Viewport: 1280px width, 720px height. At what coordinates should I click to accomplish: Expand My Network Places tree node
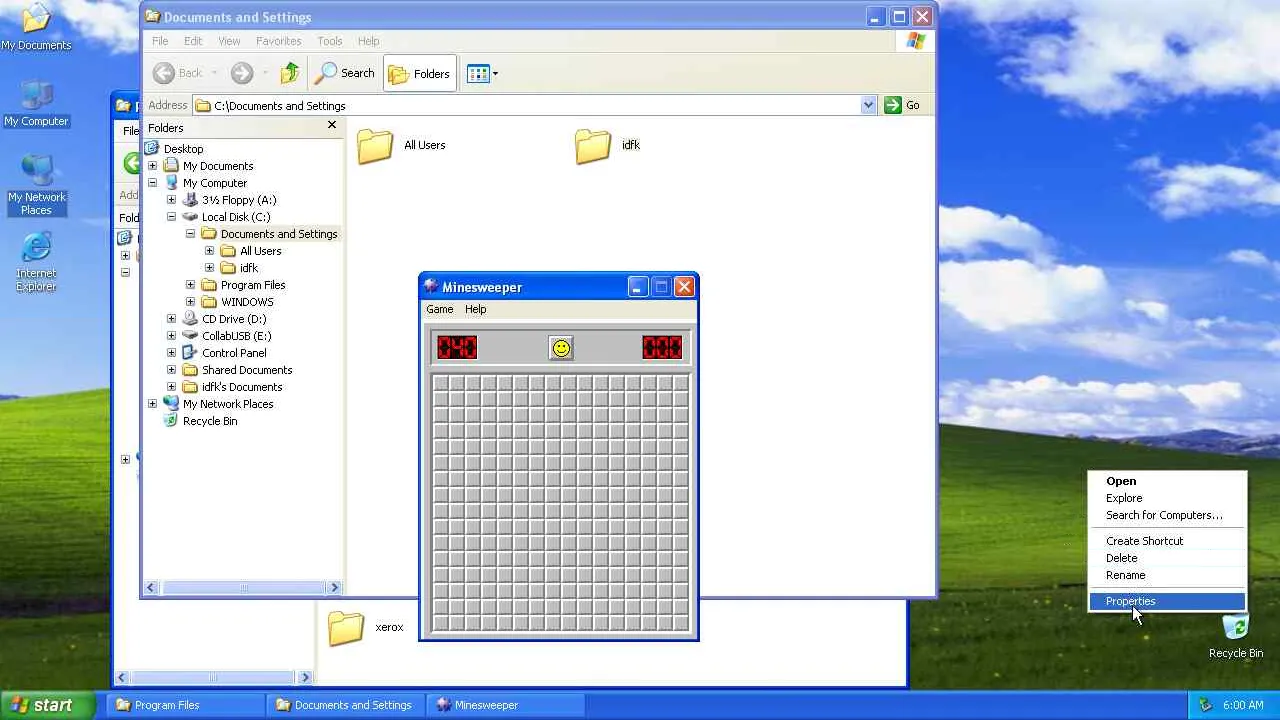coord(152,404)
